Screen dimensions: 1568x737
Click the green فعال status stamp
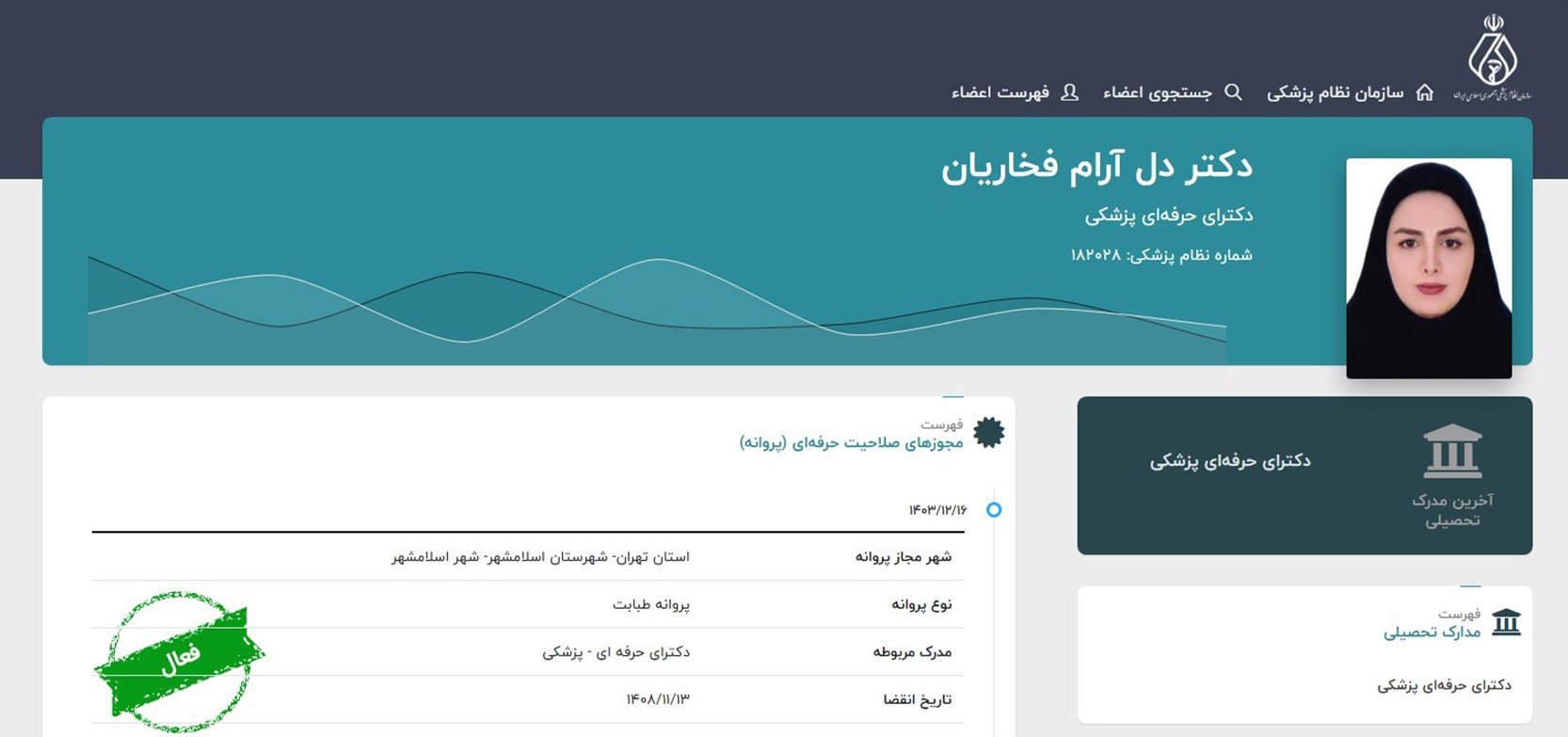click(179, 661)
